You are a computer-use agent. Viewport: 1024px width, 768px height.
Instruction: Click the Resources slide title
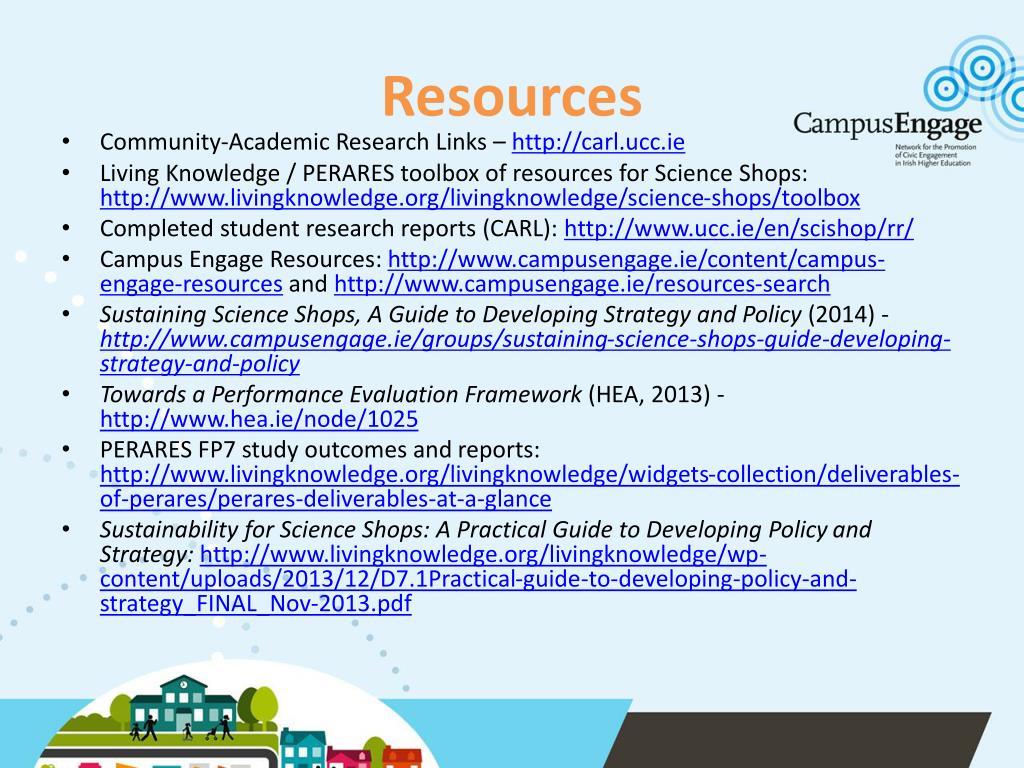512,97
